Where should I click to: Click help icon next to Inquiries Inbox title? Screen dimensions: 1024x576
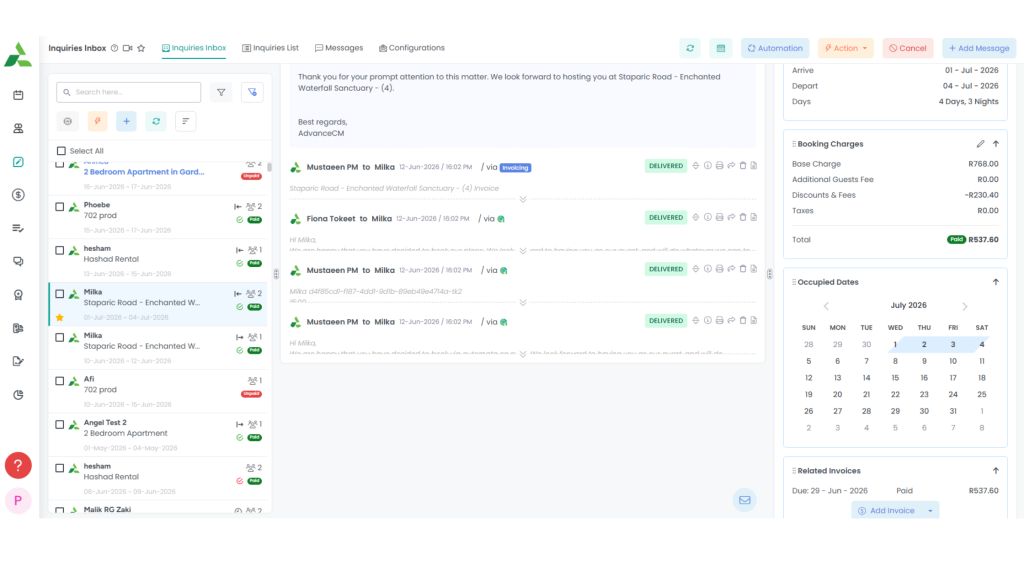[114, 48]
